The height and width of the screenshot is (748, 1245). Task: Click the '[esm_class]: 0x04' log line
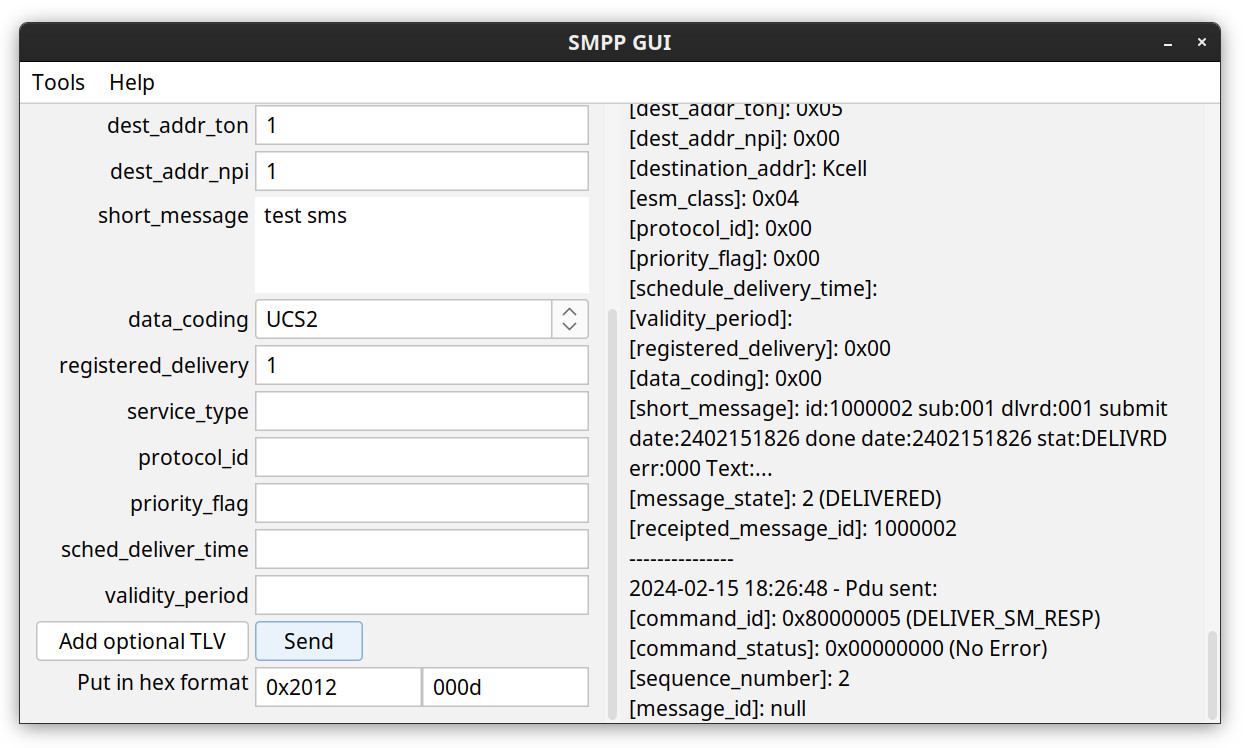point(714,198)
